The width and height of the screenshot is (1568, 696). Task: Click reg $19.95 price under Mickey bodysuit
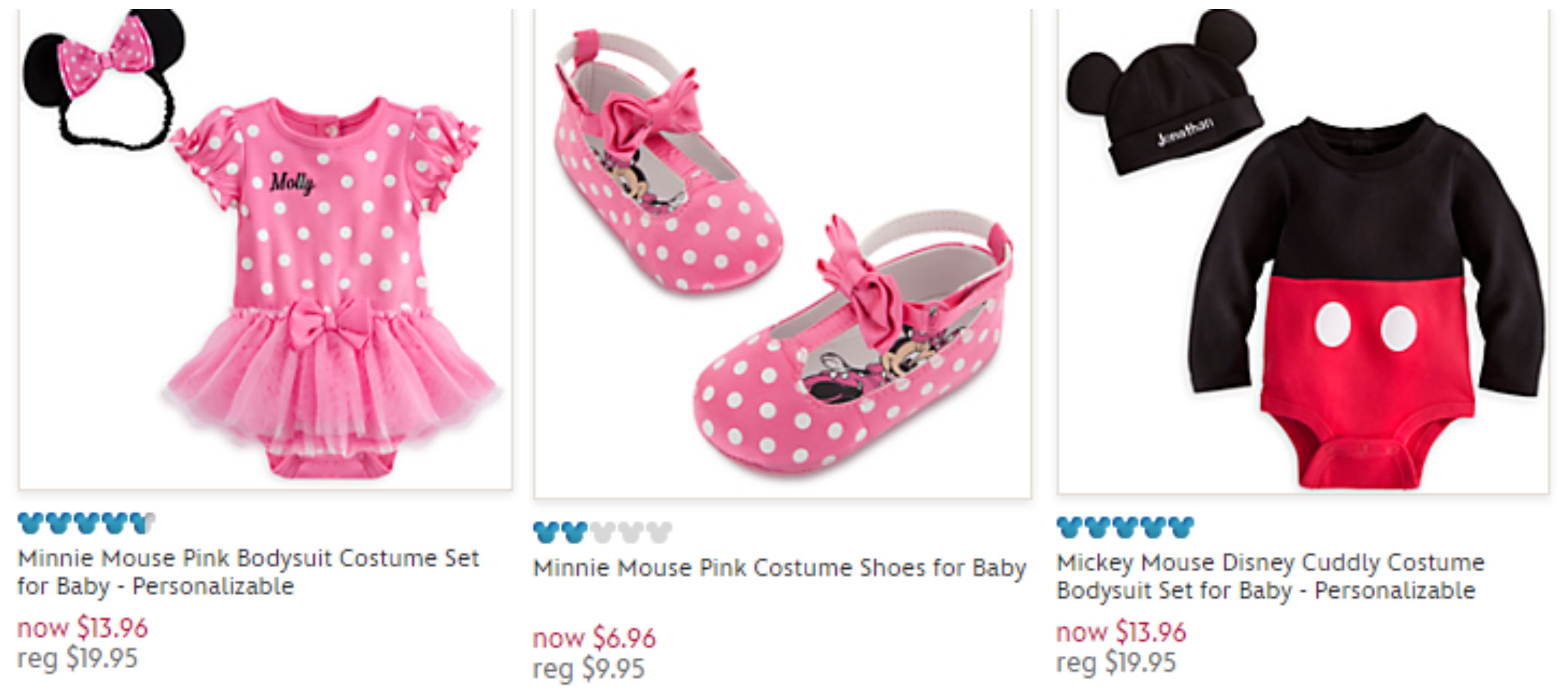(1117, 662)
